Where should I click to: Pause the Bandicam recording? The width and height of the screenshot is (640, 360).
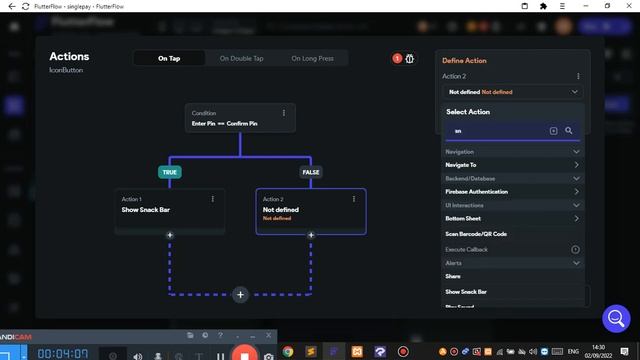point(220,356)
